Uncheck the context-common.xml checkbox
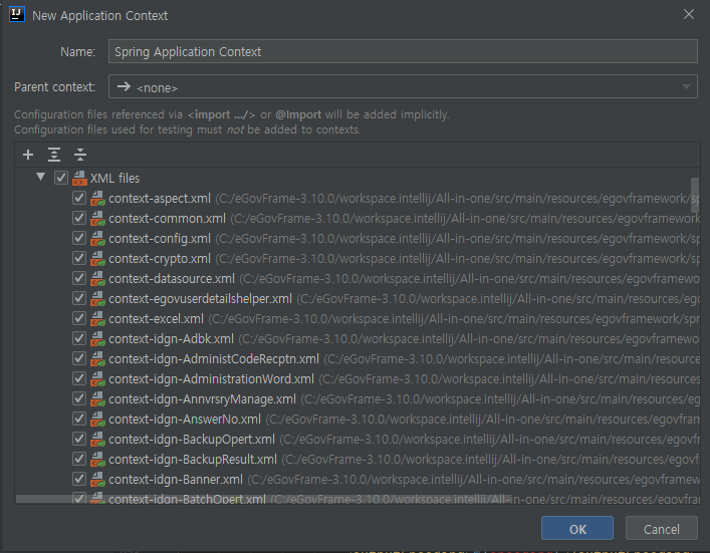This screenshot has width=710, height=553. (x=79, y=218)
